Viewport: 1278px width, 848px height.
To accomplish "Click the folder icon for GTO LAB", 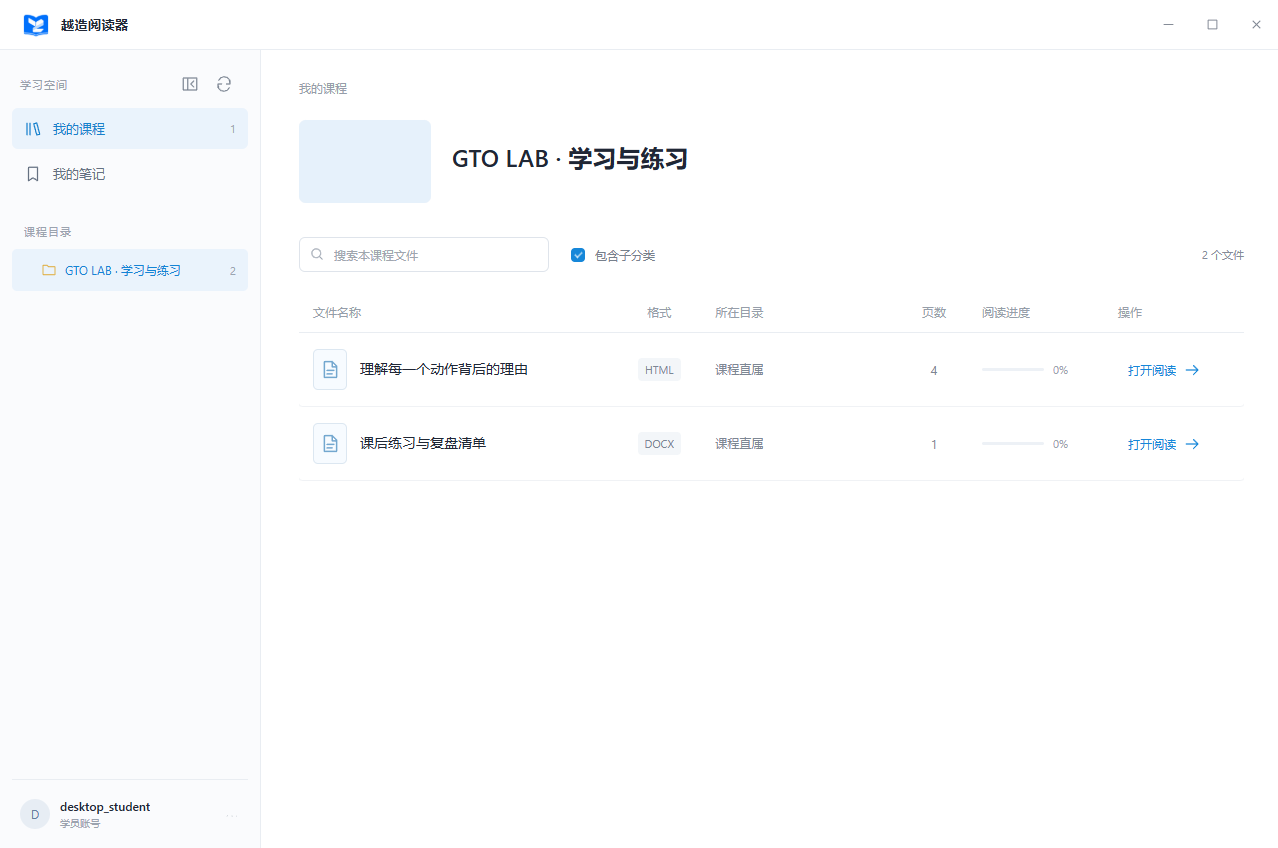I will 49,270.
